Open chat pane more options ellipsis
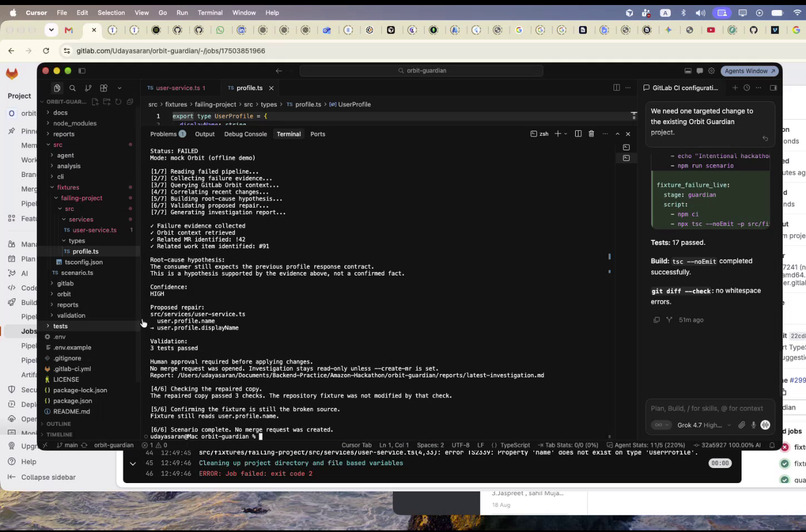This screenshot has height=532, width=806. point(759,88)
